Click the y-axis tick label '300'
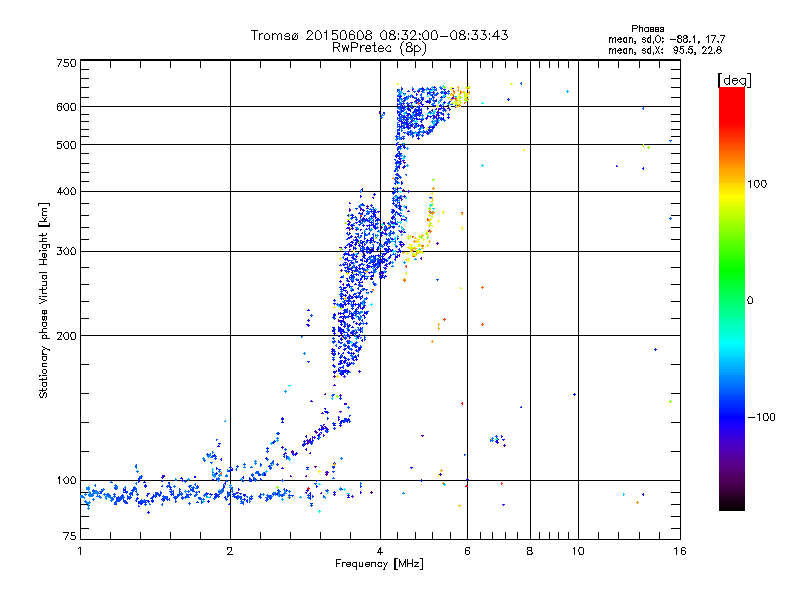 coord(67,252)
